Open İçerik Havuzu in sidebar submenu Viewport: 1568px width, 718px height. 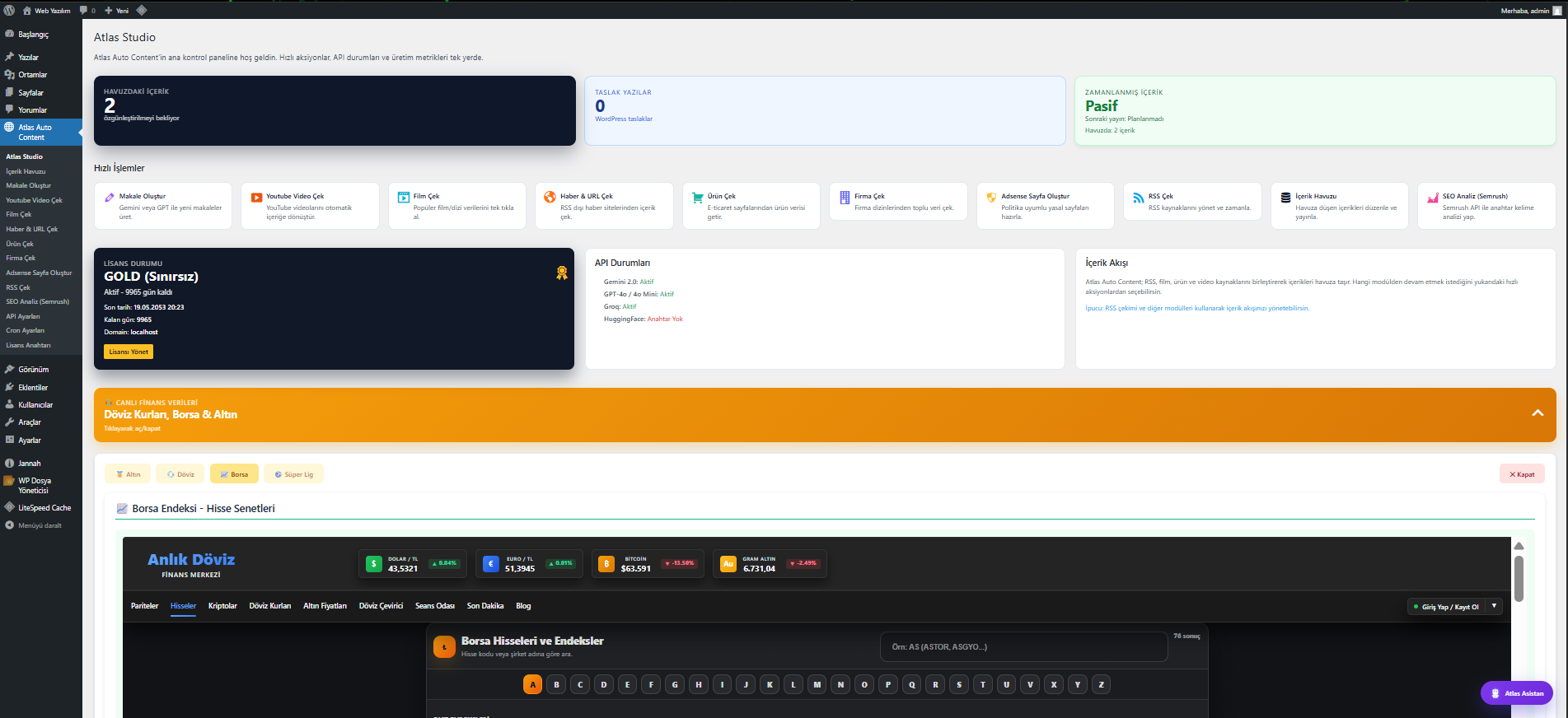[x=26, y=171]
